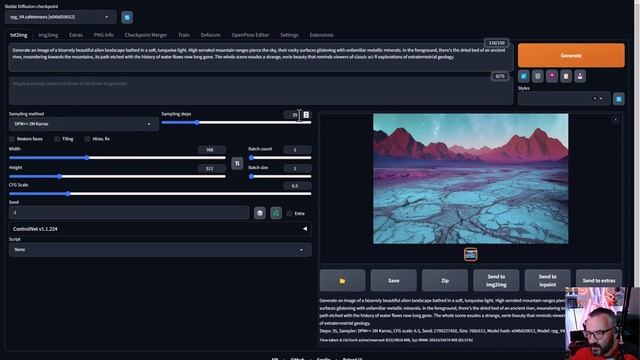The width and height of the screenshot is (640, 360).
Task: Click the Save button
Action: 393,280
